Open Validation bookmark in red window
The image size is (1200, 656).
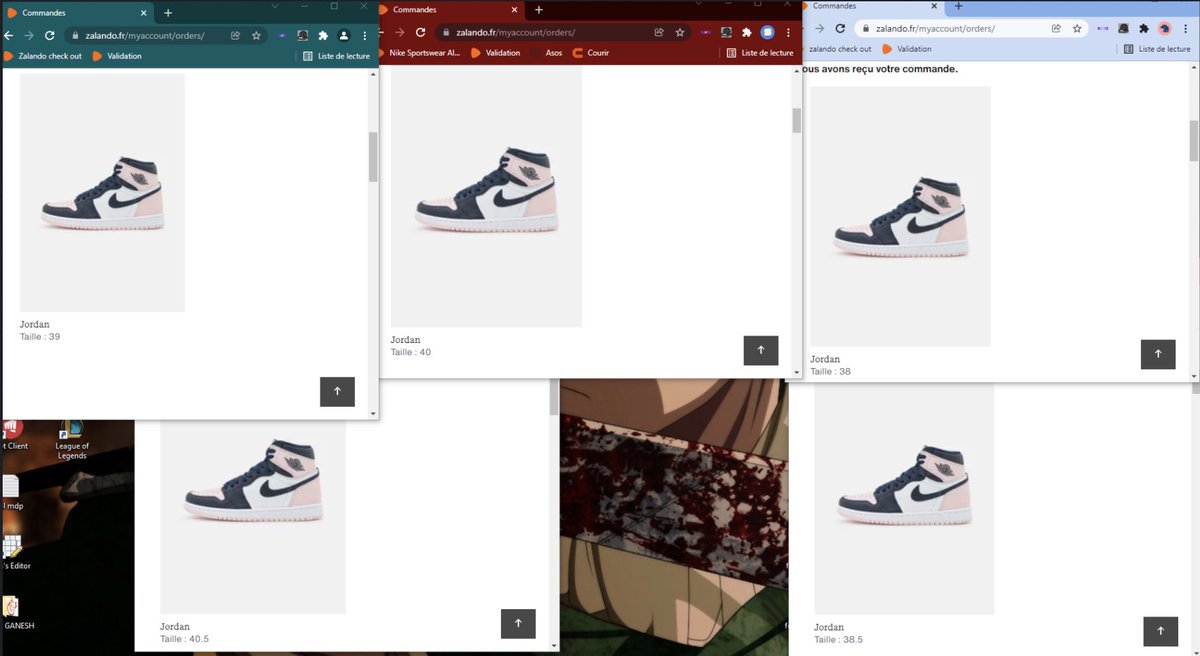(x=496, y=52)
